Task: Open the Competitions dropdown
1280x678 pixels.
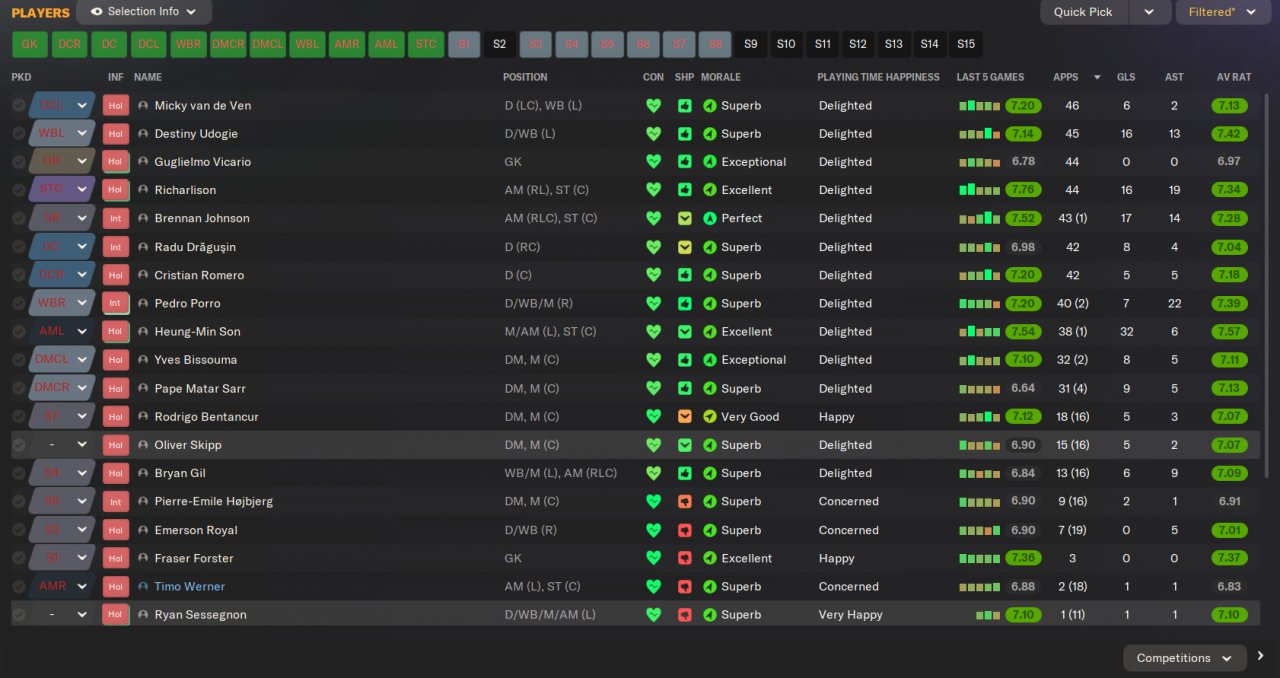Action: point(1185,657)
